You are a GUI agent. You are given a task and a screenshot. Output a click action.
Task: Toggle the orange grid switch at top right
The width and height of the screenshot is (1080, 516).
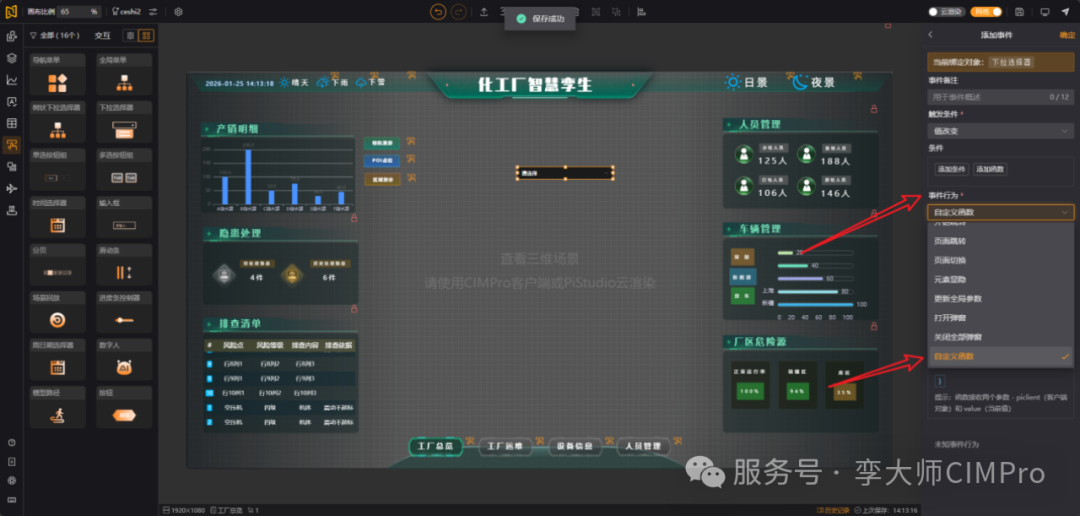tap(986, 12)
